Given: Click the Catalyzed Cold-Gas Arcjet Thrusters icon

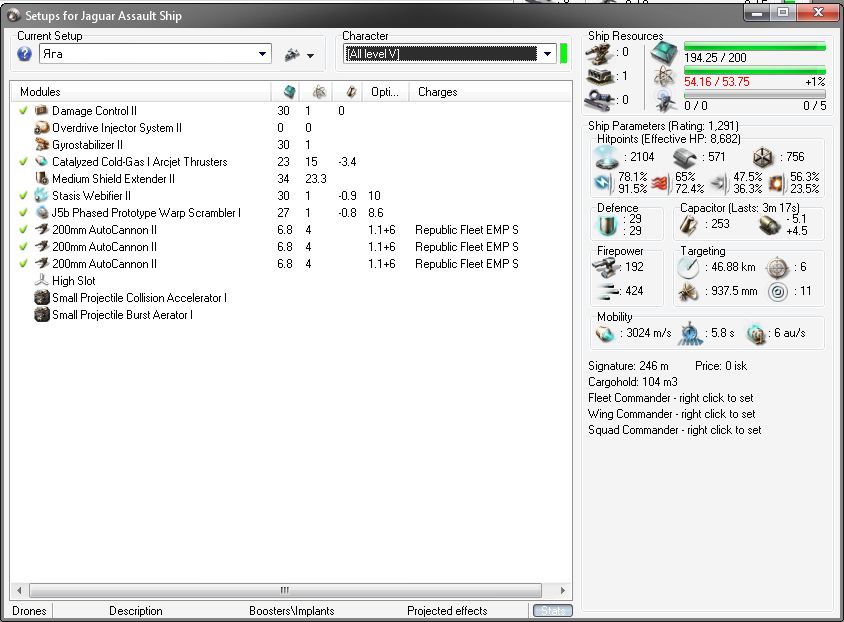Looking at the screenshot, I should 41,161.
